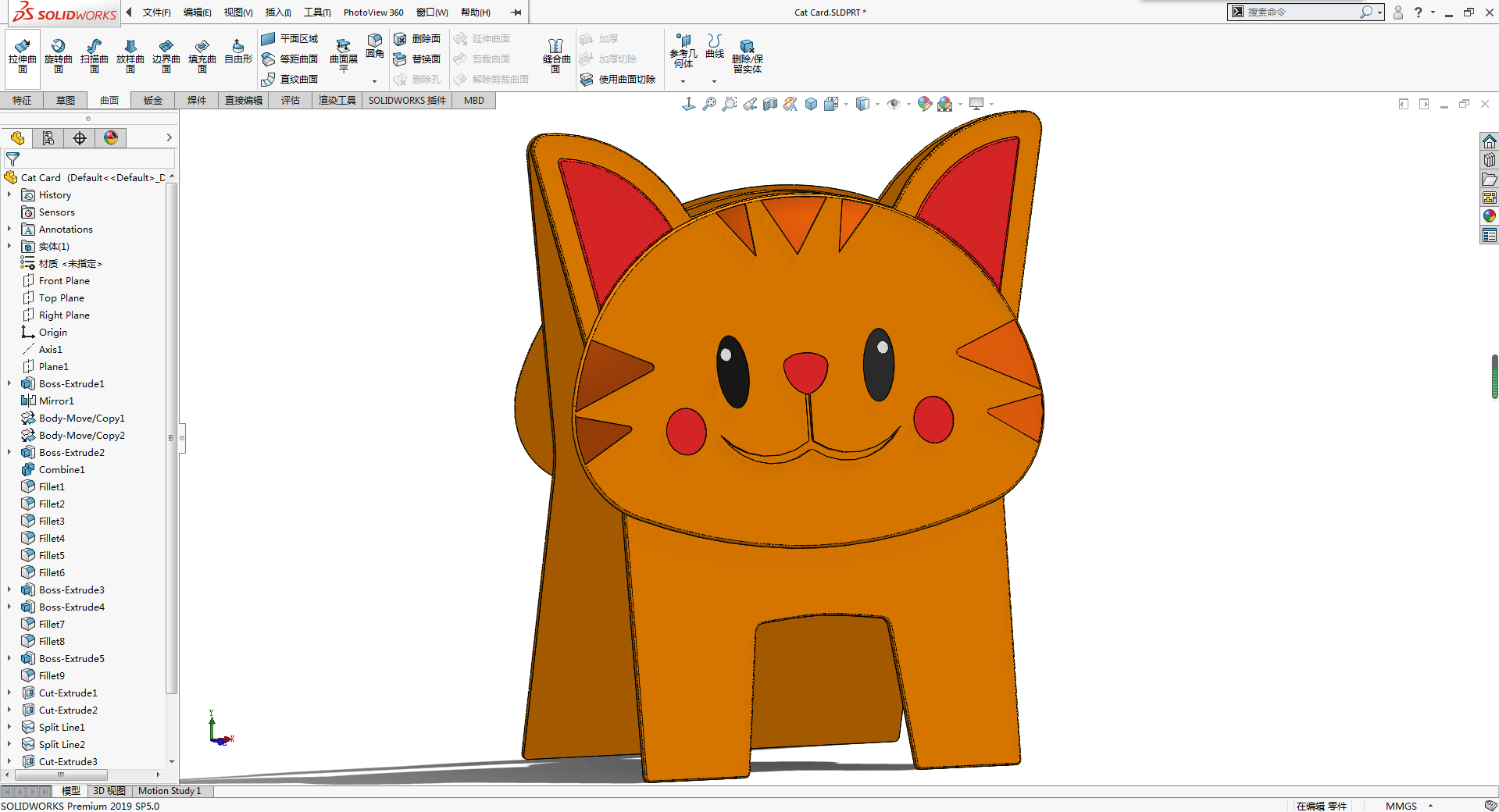Open the Appearances color ball in the task pane
Screen dimensions: 1499x812
tap(1489, 216)
